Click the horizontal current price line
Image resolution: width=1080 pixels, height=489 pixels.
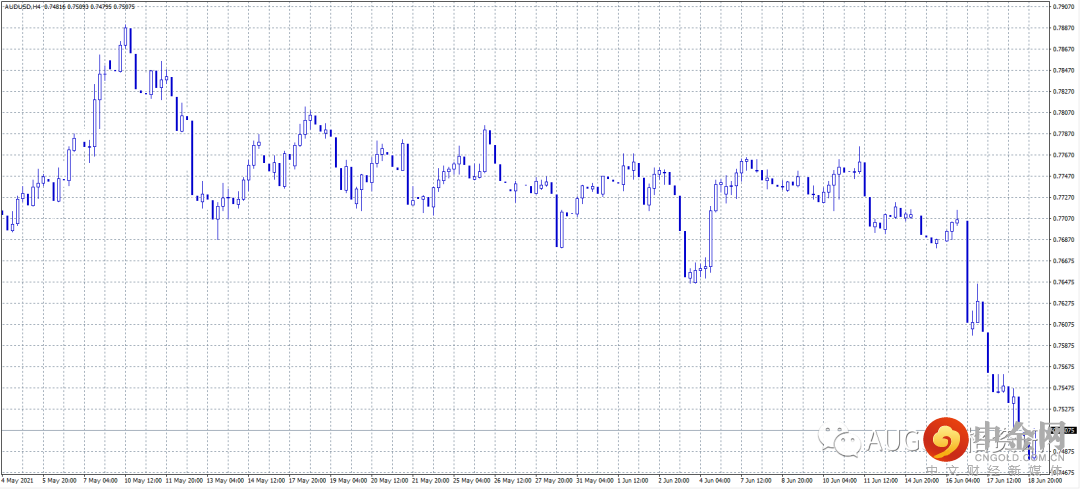[x=523, y=430]
